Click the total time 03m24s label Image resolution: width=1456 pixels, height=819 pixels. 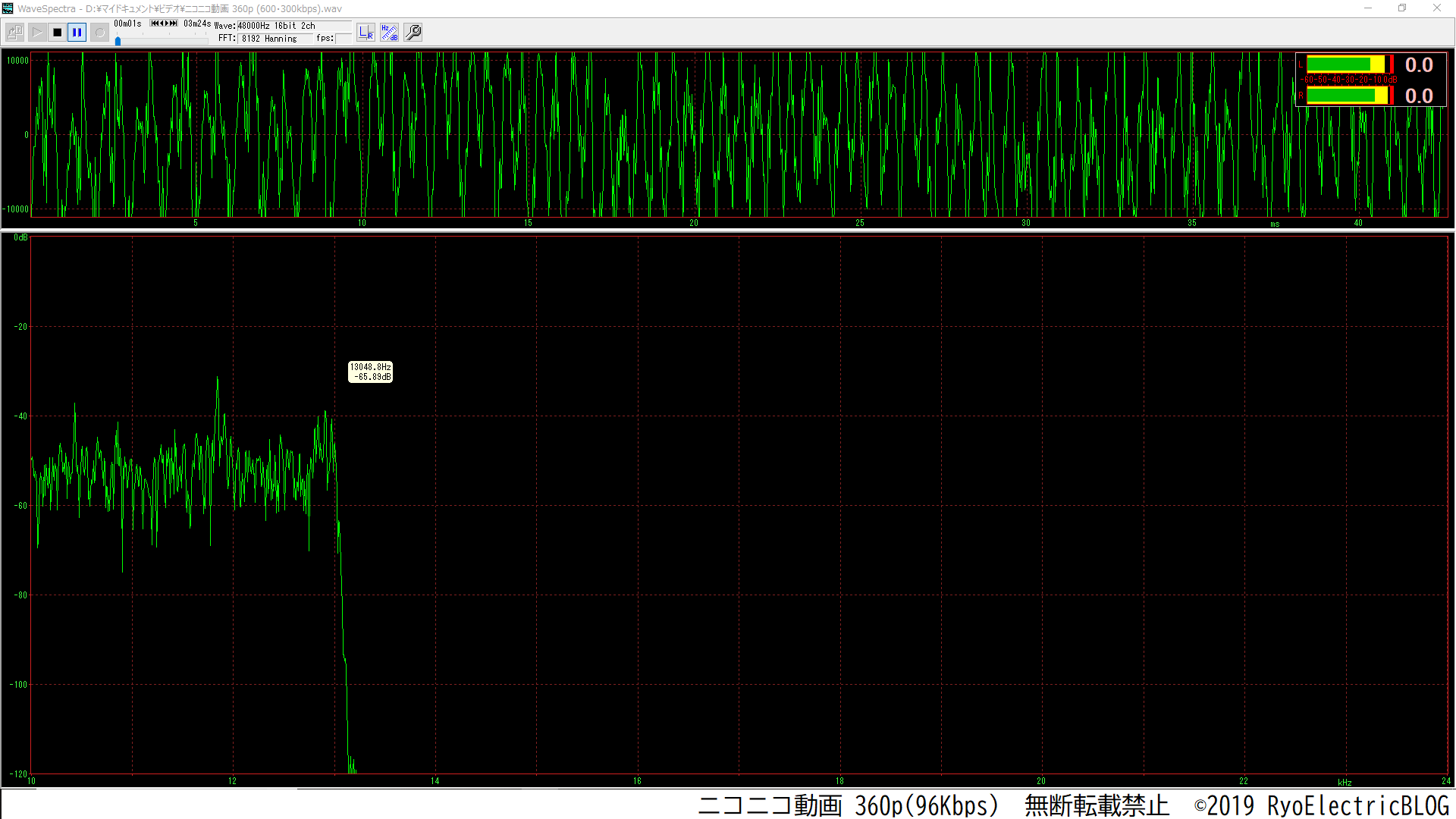click(197, 24)
